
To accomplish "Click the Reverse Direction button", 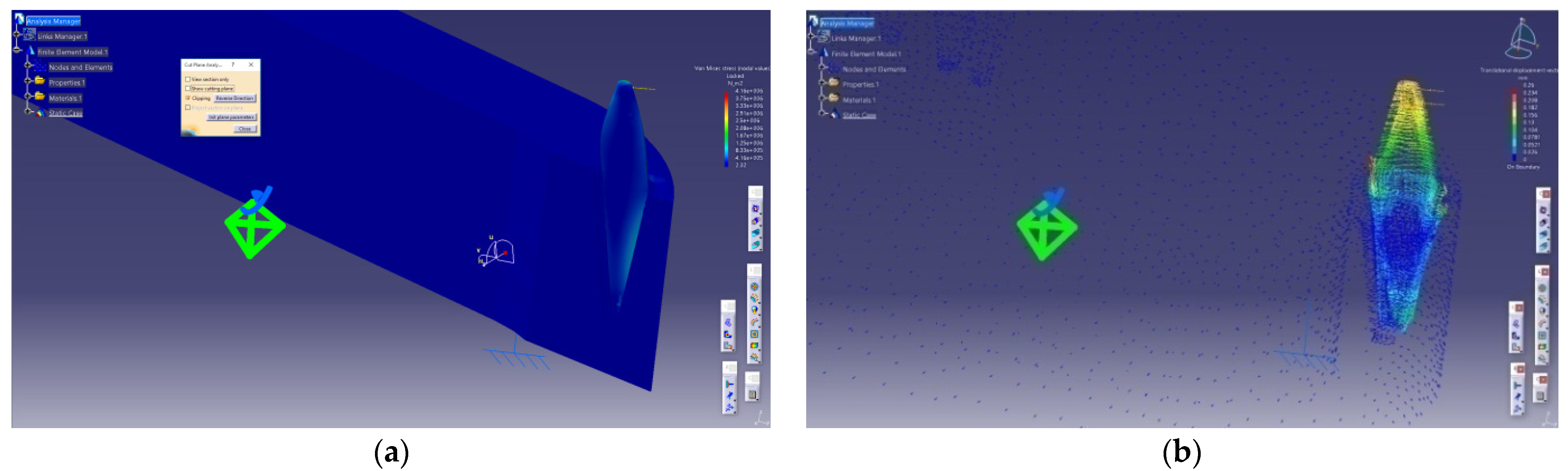I will [x=234, y=98].
